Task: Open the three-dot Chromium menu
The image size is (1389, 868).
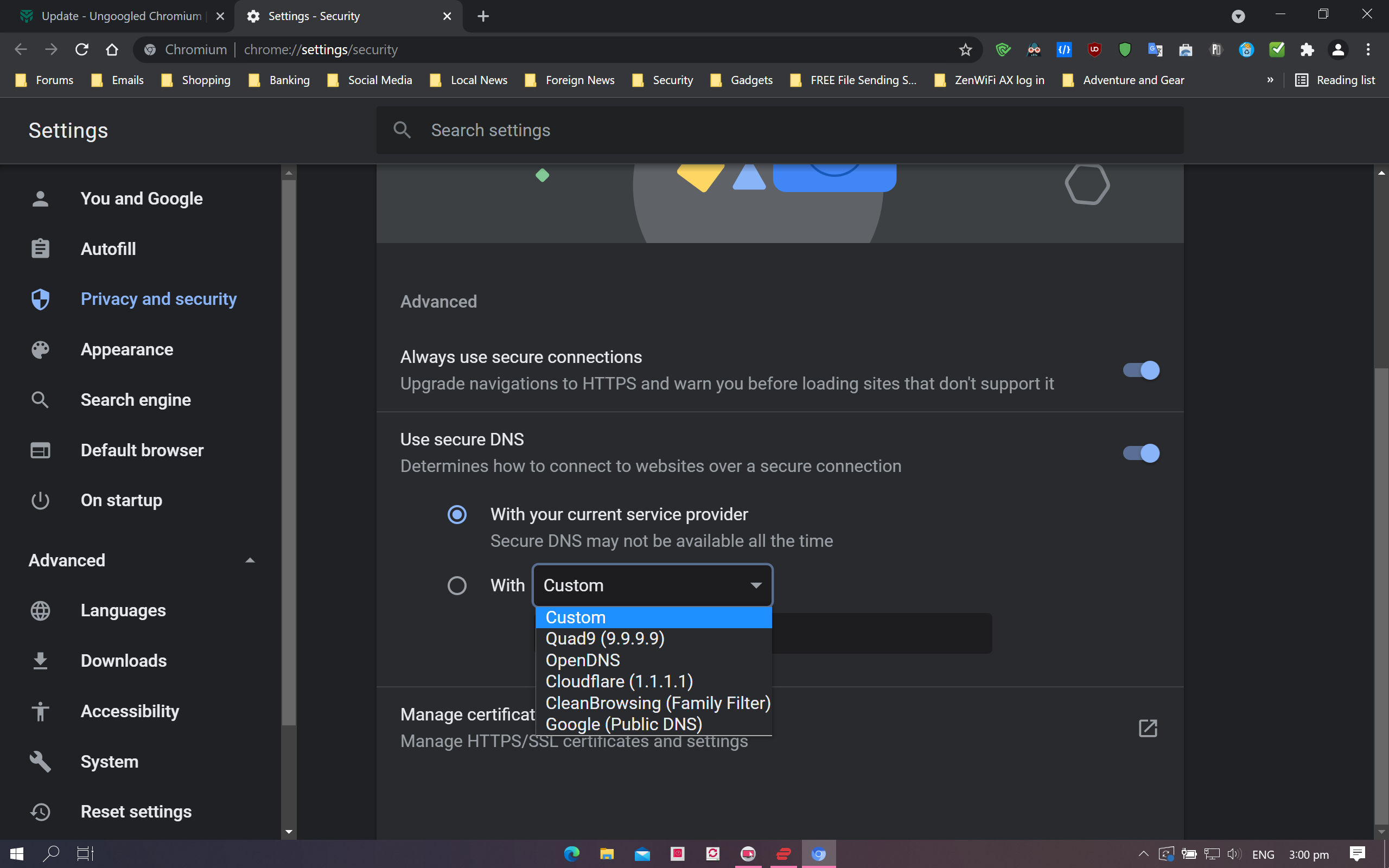Action: (x=1368, y=50)
